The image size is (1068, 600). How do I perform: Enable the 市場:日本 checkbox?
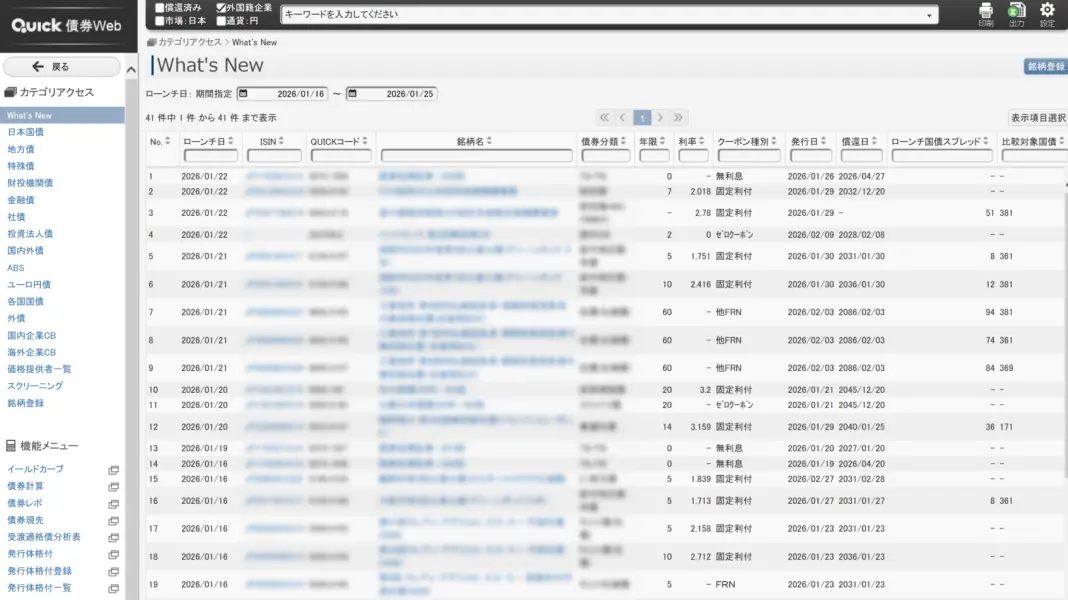[160, 21]
